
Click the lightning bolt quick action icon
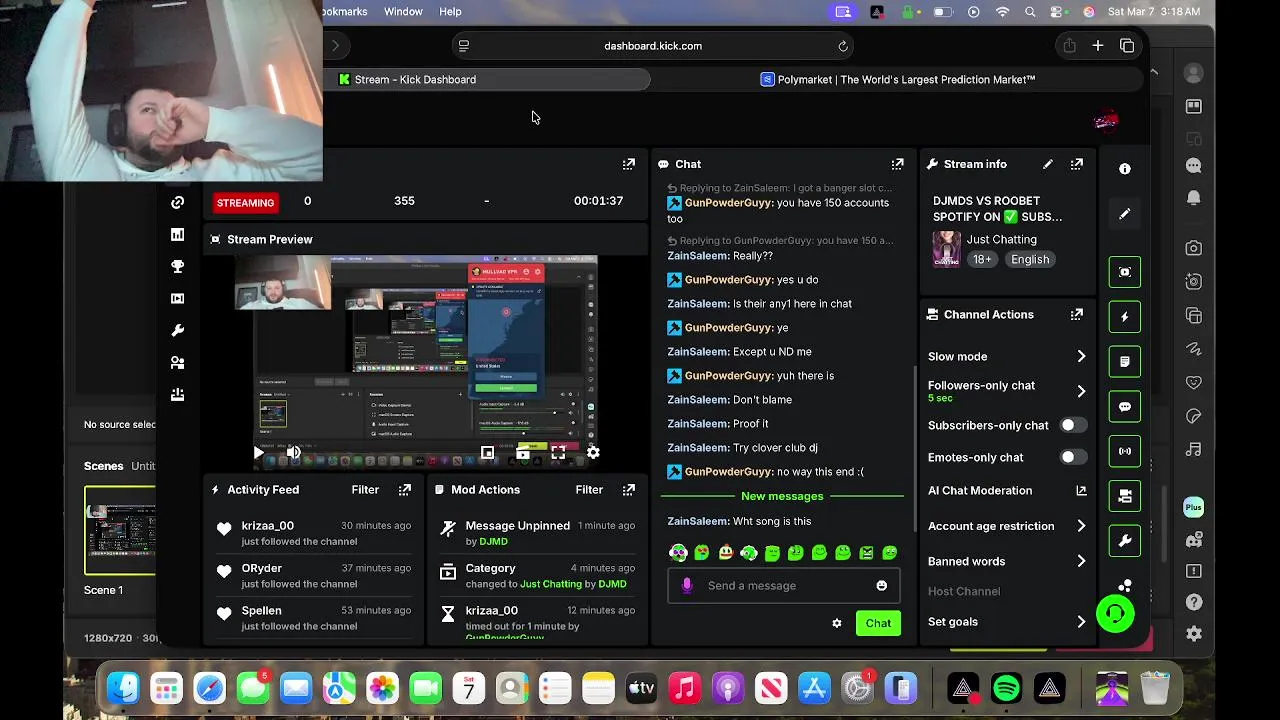coord(1124,317)
